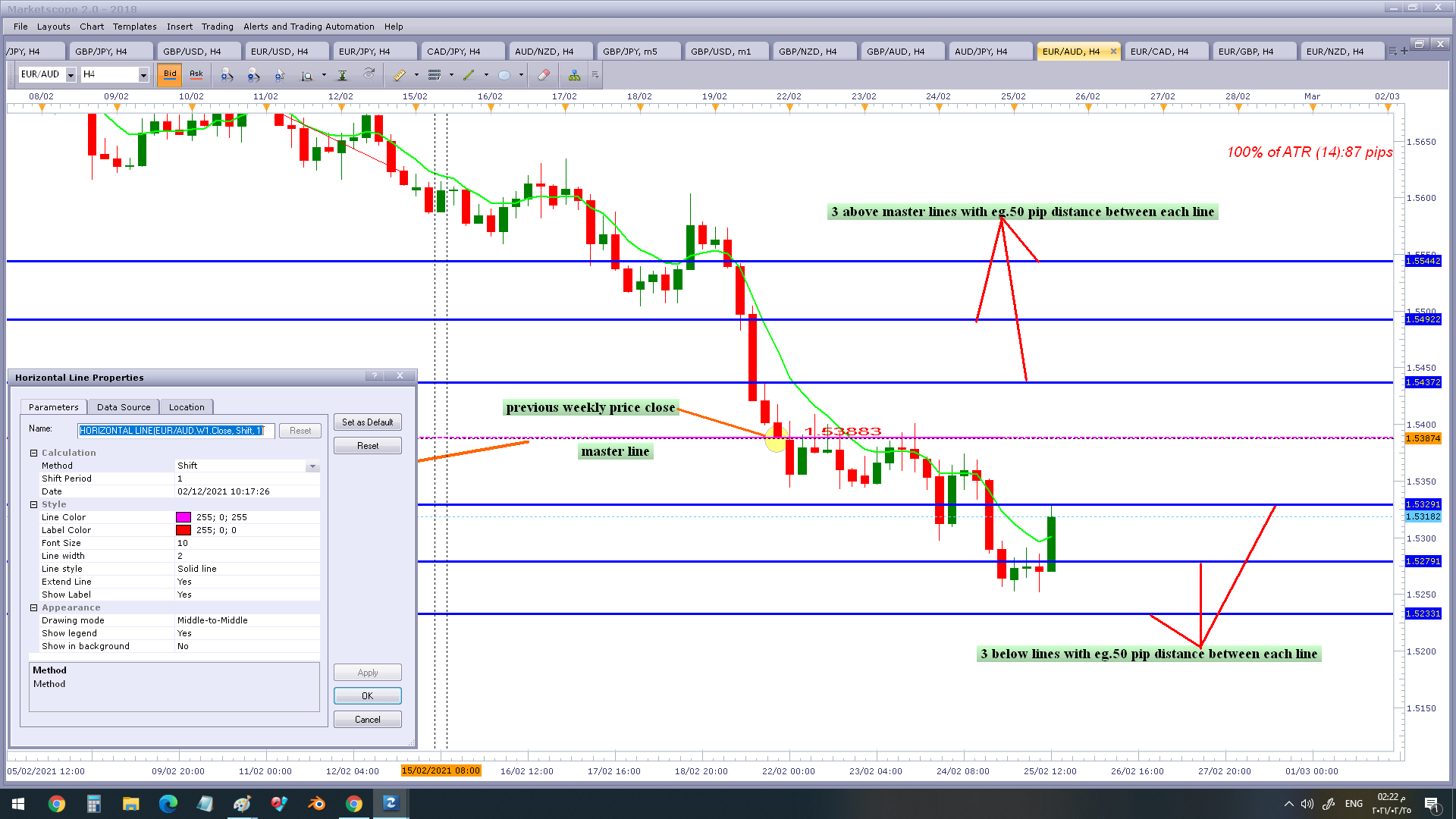Screen dimensions: 1456x819
Task: Select the ruler measurement tool
Action: click(400, 75)
